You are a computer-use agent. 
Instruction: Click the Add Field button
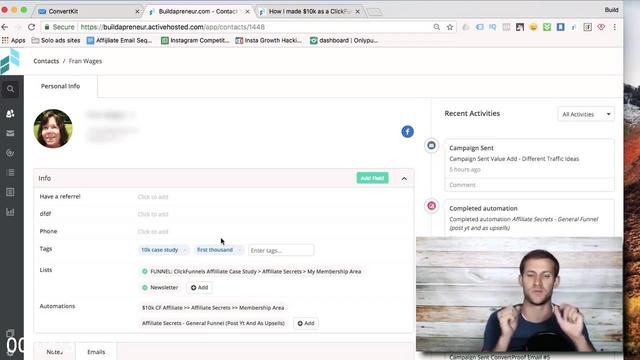click(372, 178)
